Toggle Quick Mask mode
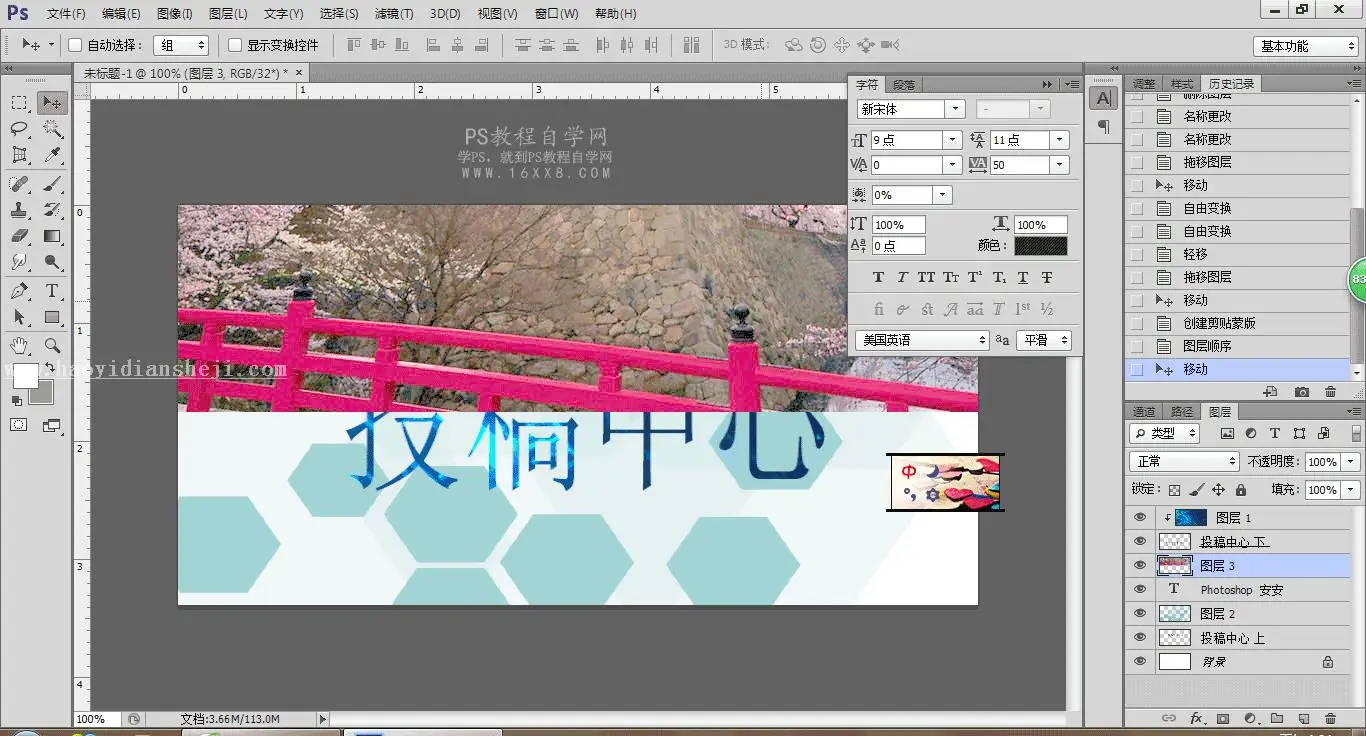Image resolution: width=1366 pixels, height=736 pixels. point(19,425)
